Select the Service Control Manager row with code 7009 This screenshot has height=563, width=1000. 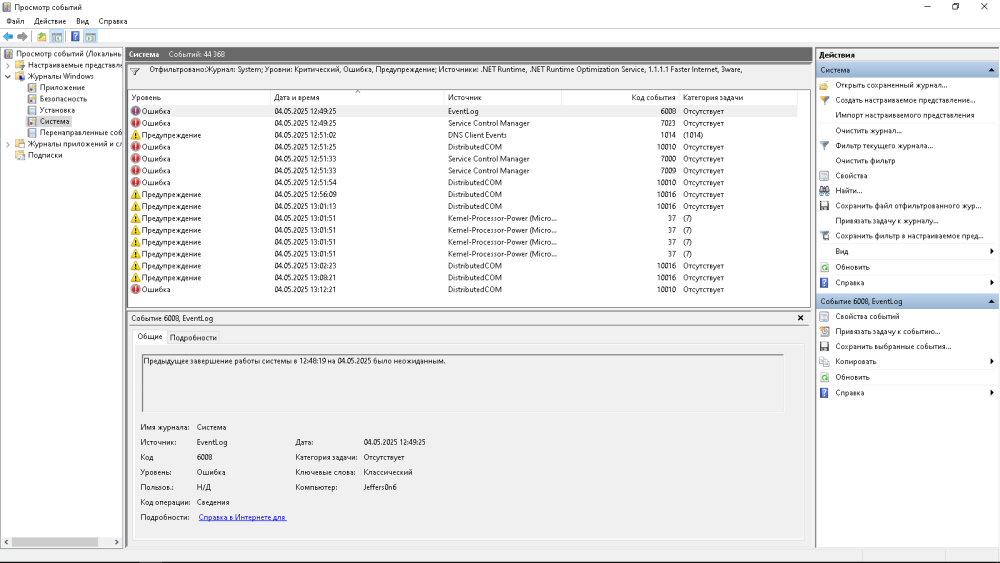pyautogui.click(x=463, y=171)
